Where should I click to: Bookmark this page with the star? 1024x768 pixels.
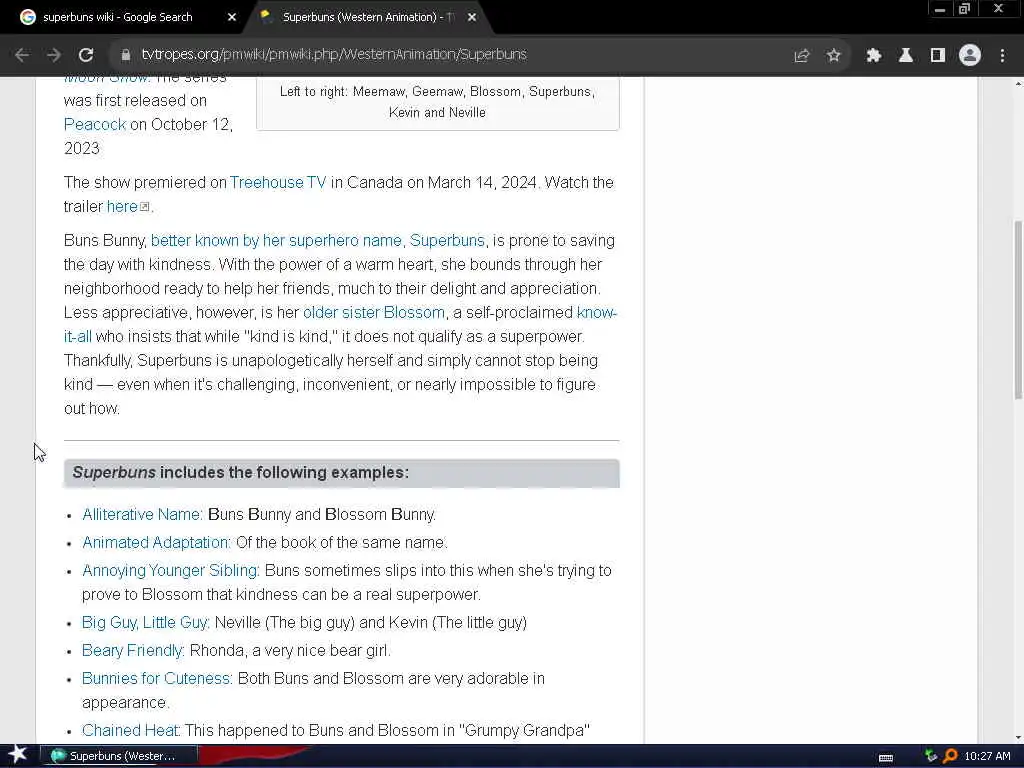click(833, 56)
